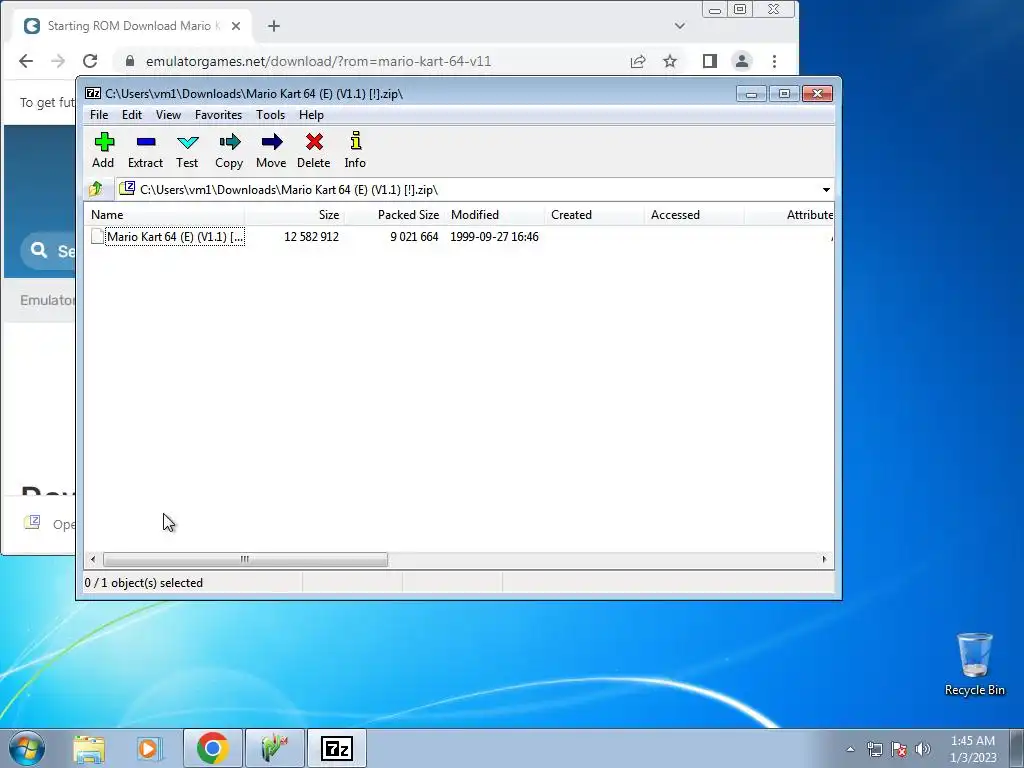Screen dimensions: 1024x768
Task: Open the Chrome three-dot menu
Action: point(775,61)
